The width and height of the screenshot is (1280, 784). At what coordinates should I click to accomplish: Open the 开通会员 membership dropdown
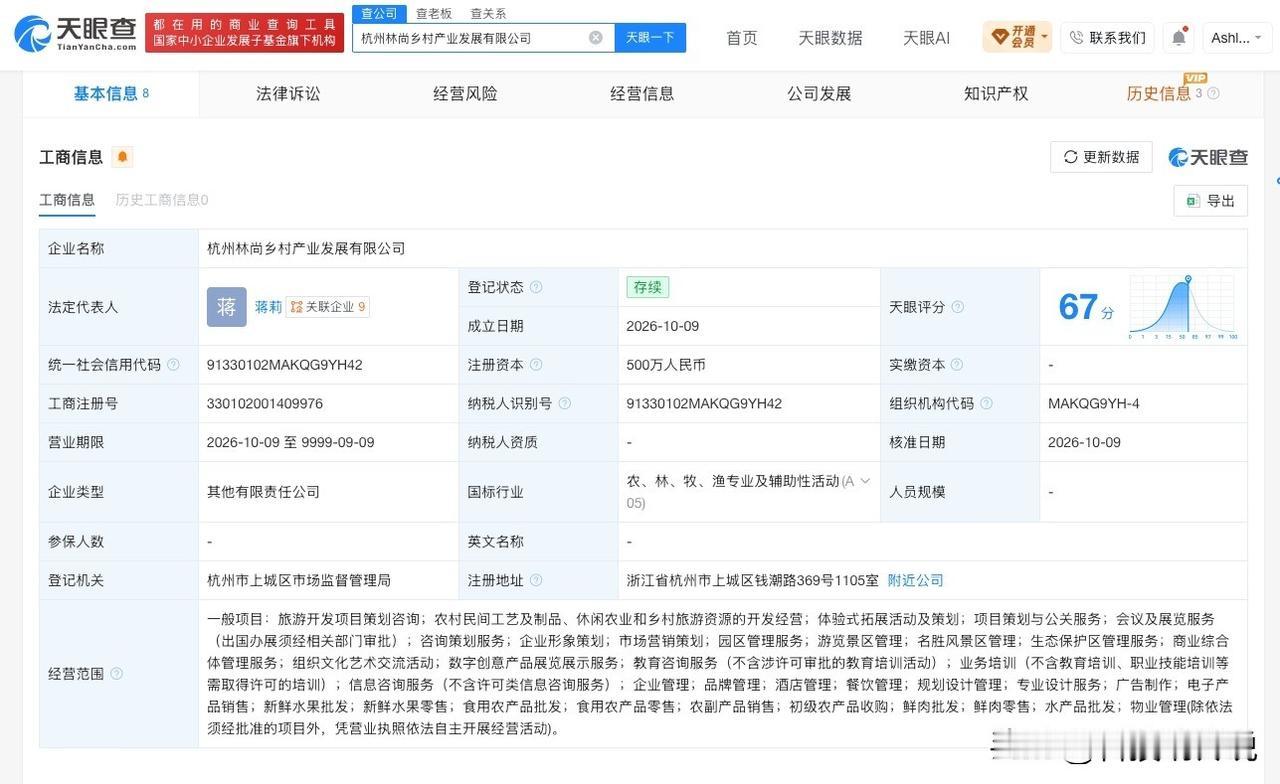1017,38
